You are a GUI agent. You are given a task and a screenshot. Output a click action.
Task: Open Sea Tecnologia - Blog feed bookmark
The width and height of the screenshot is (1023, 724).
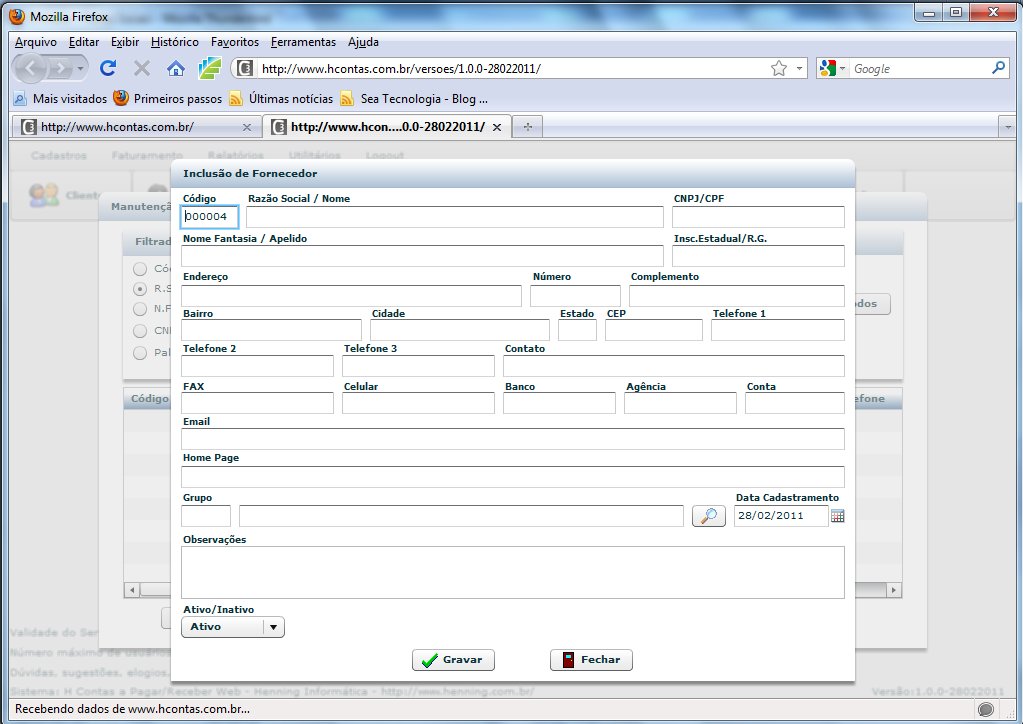click(414, 99)
